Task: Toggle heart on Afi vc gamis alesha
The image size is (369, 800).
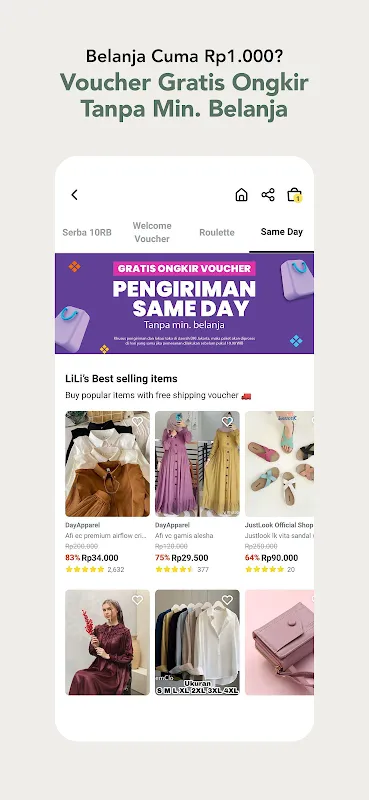Action: 227,421
